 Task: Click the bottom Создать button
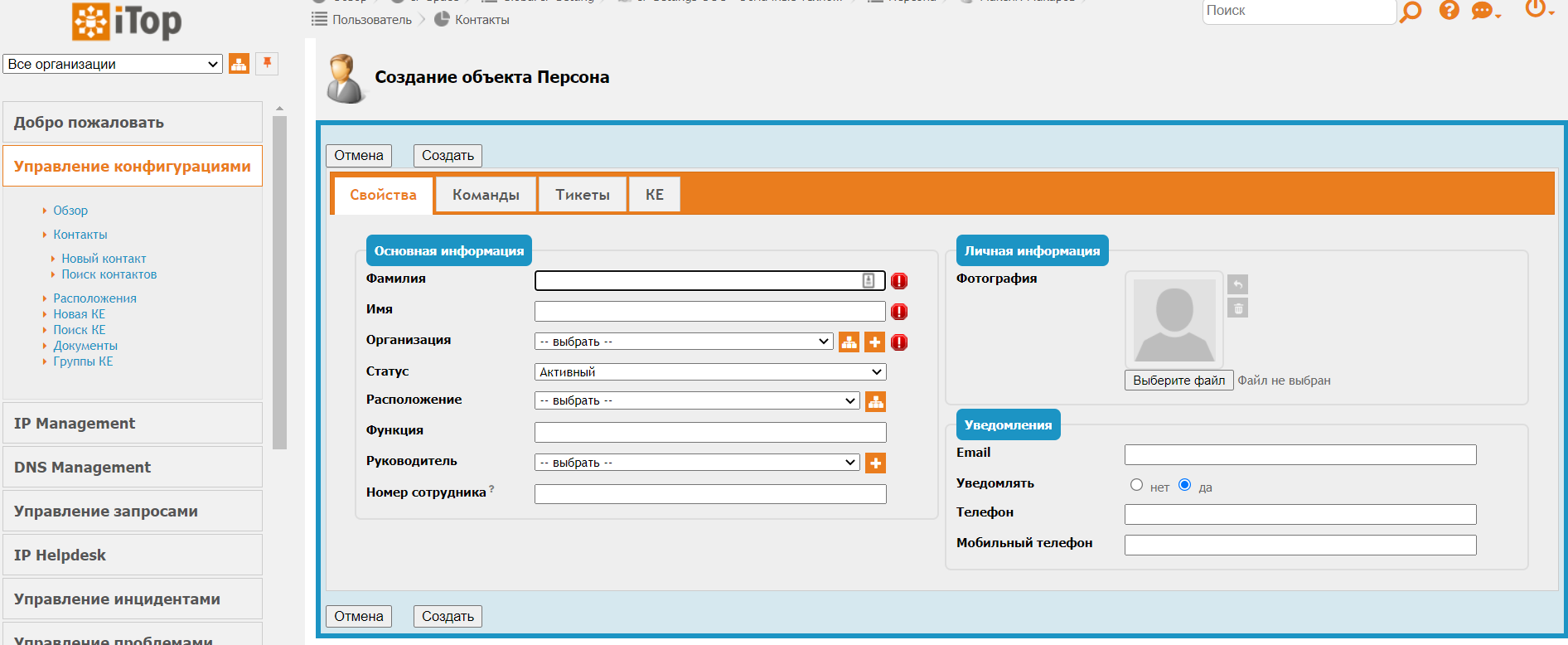pyautogui.click(x=448, y=617)
